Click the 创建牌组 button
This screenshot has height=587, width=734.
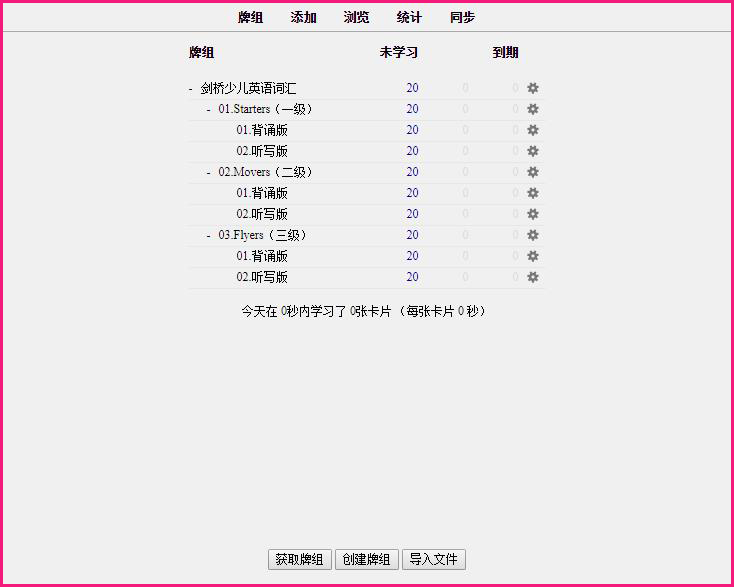coord(367,559)
